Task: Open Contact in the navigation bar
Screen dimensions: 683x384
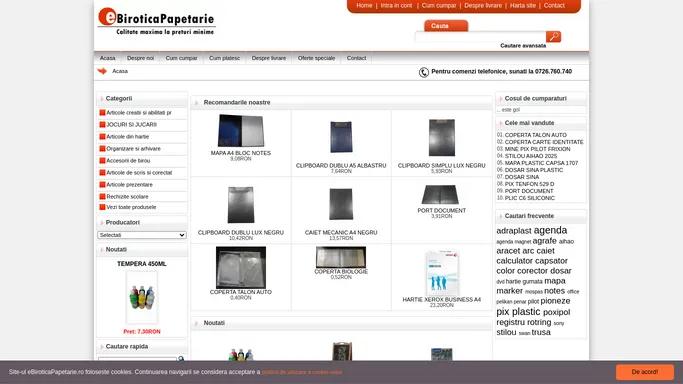Action: [x=356, y=58]
